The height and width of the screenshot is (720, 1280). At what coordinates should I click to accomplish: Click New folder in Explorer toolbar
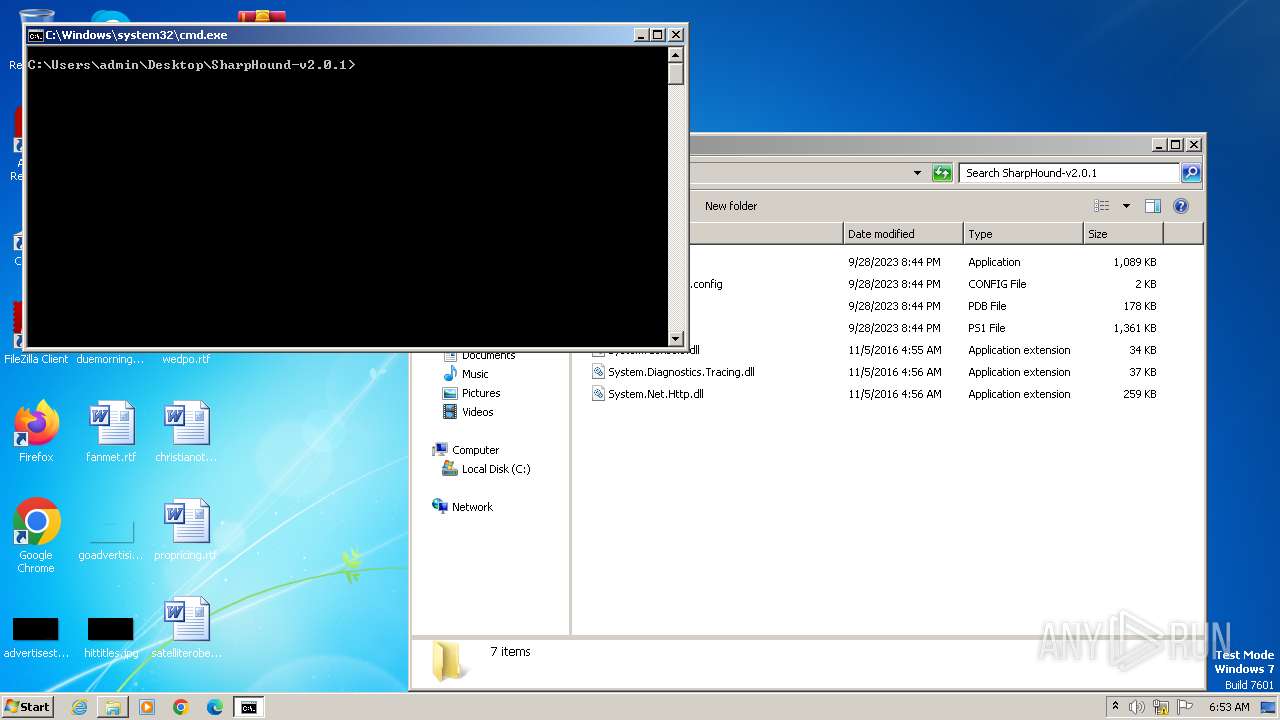(731, 206)
